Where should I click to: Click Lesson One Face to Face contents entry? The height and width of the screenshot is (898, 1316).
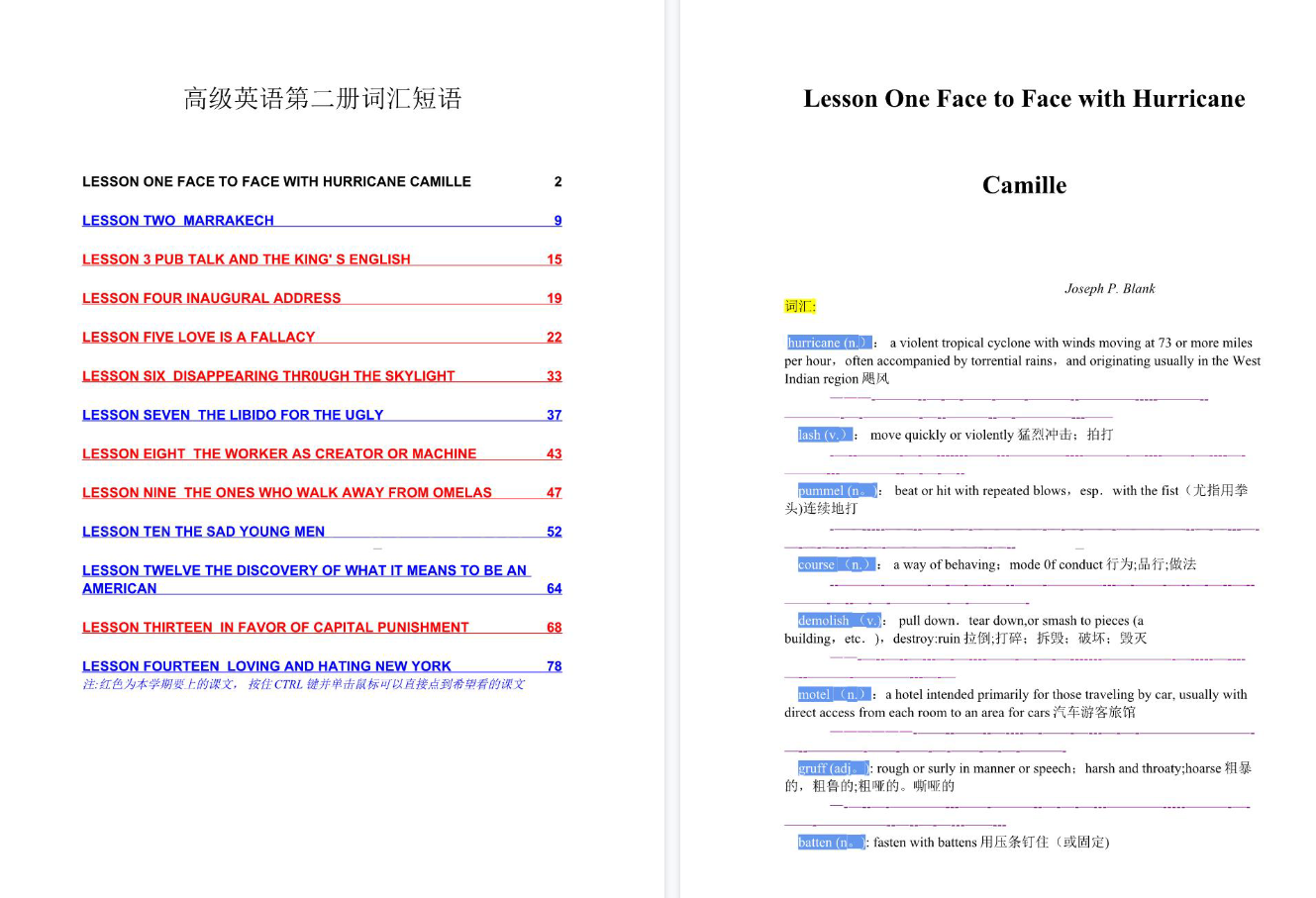(x=276, y=182)
